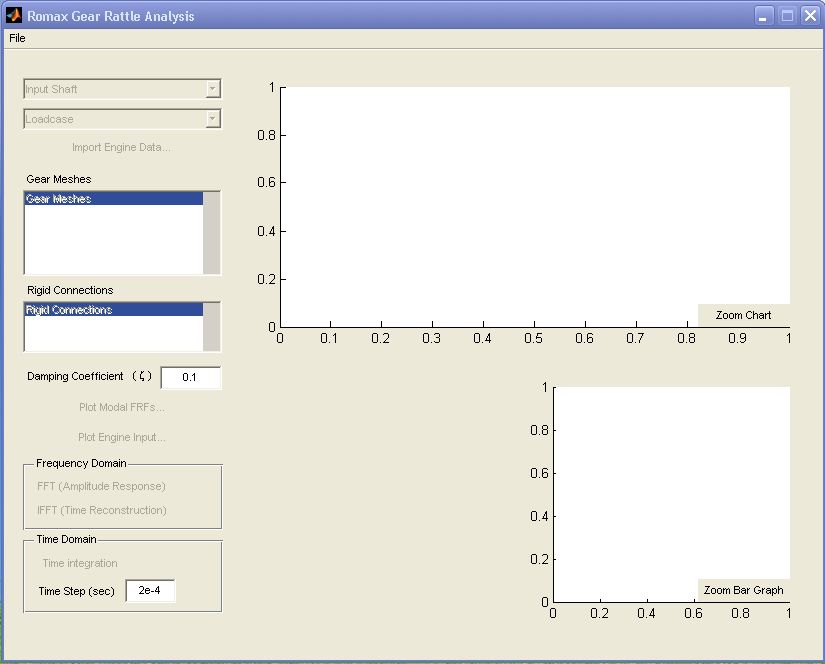Image resolution: width=825 pixels, height=664 pixels.
Task: Click the Plot Engine Input button
Action: pyautogui.click(x=122, y=437)
